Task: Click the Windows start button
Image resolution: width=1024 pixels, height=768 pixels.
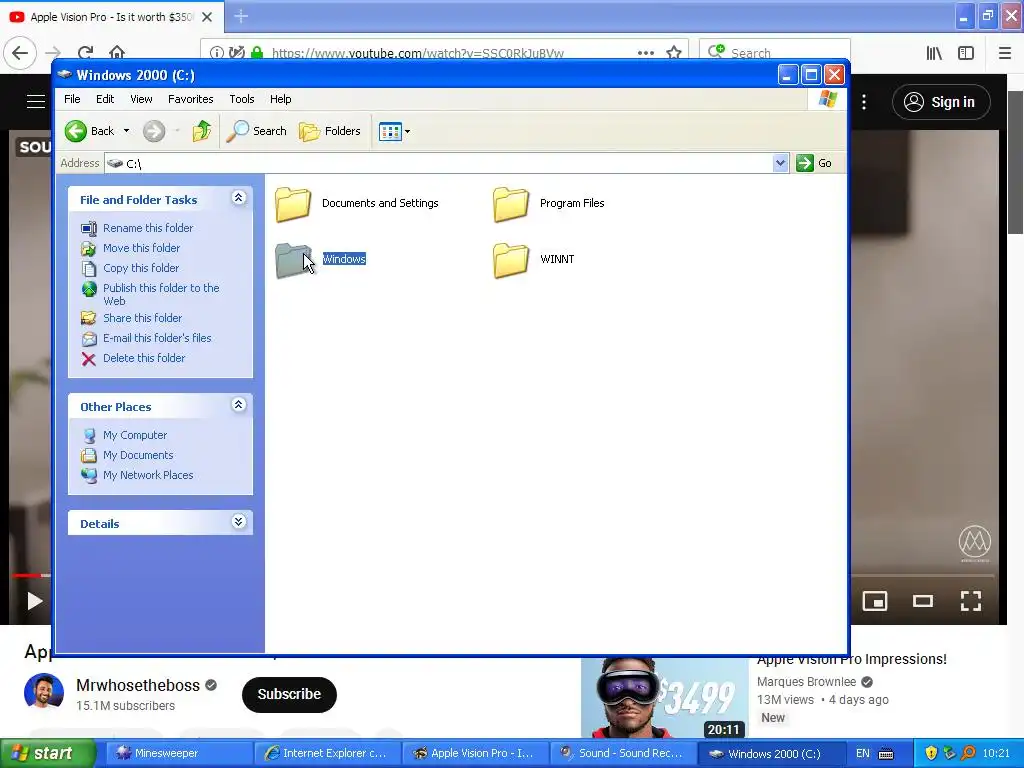Action: (47, 753)
